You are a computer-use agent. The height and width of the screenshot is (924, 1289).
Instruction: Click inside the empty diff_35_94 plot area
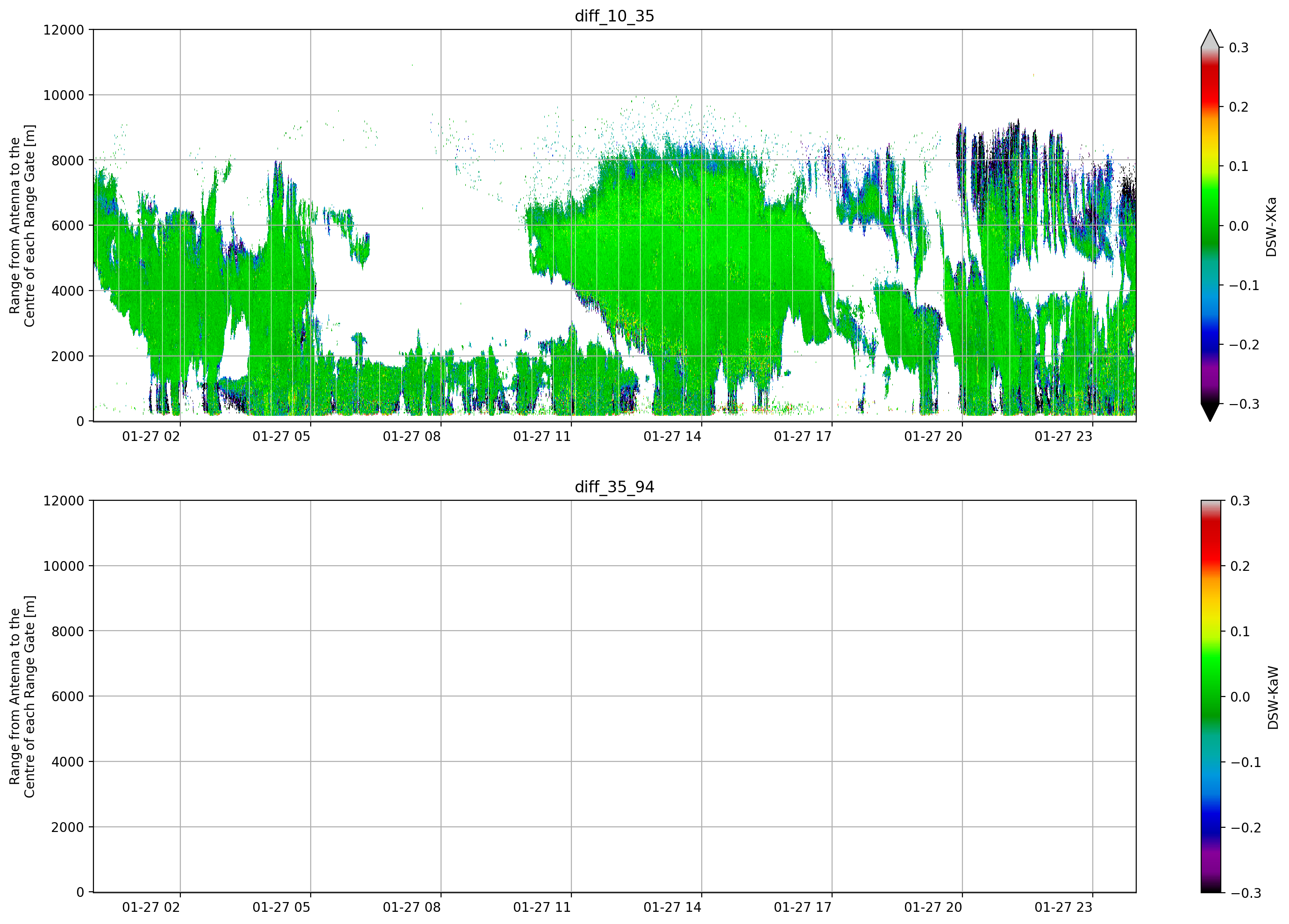(x=614, y=697)
